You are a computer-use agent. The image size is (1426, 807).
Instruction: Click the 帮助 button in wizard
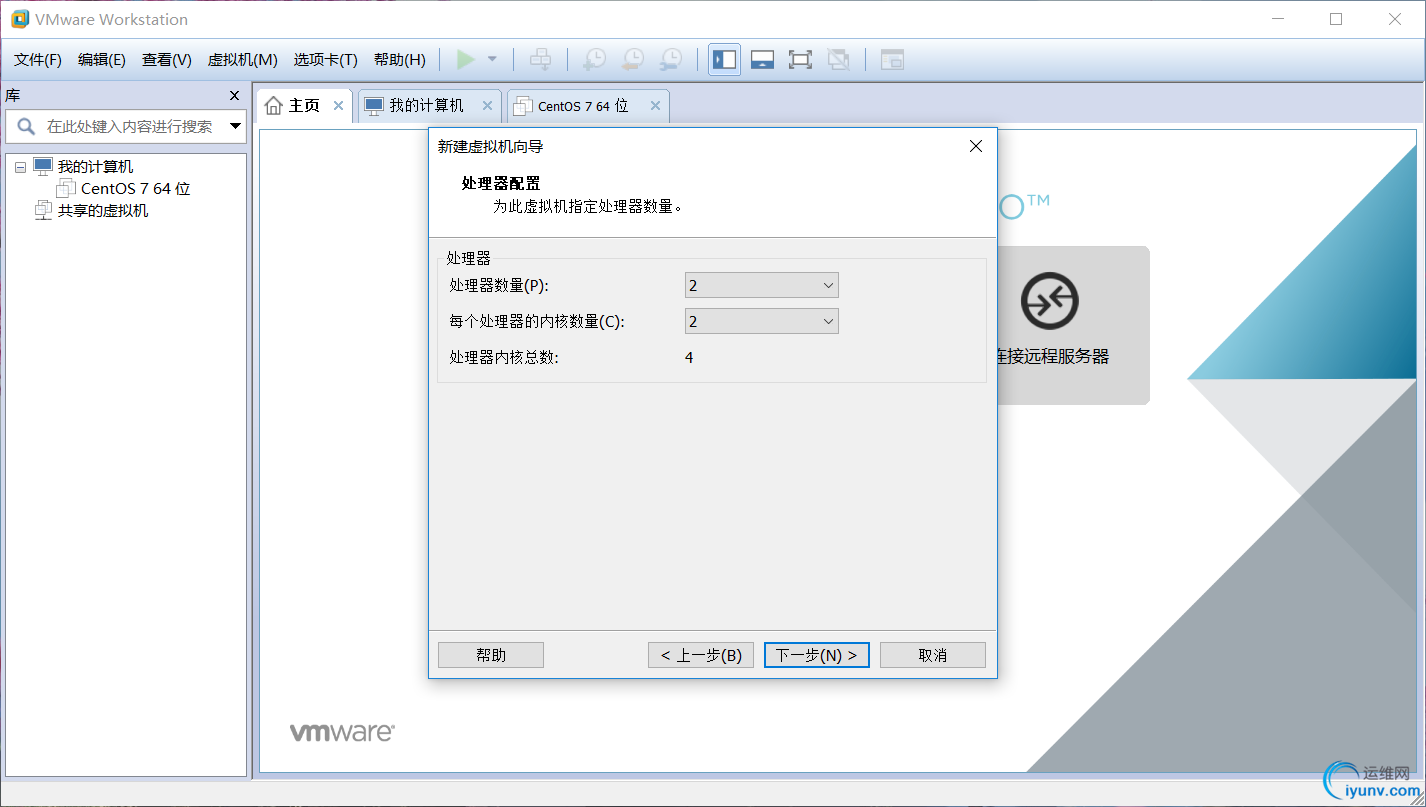tap(491, 655)
